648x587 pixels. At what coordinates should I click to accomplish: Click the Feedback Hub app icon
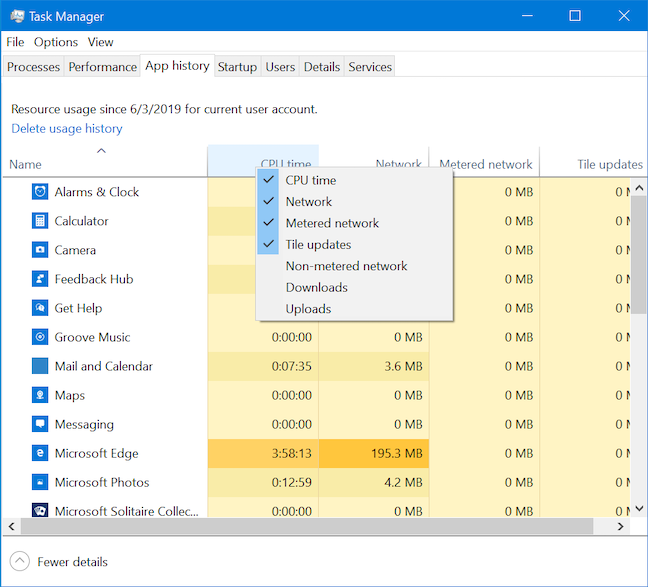(x=40, y=279)
